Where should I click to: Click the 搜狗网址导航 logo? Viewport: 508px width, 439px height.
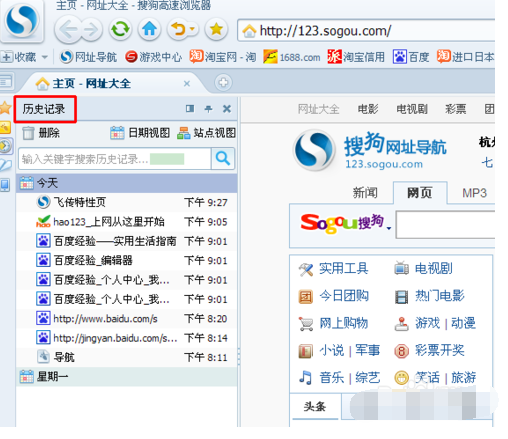pyautogui.click(x=371, y=151)
